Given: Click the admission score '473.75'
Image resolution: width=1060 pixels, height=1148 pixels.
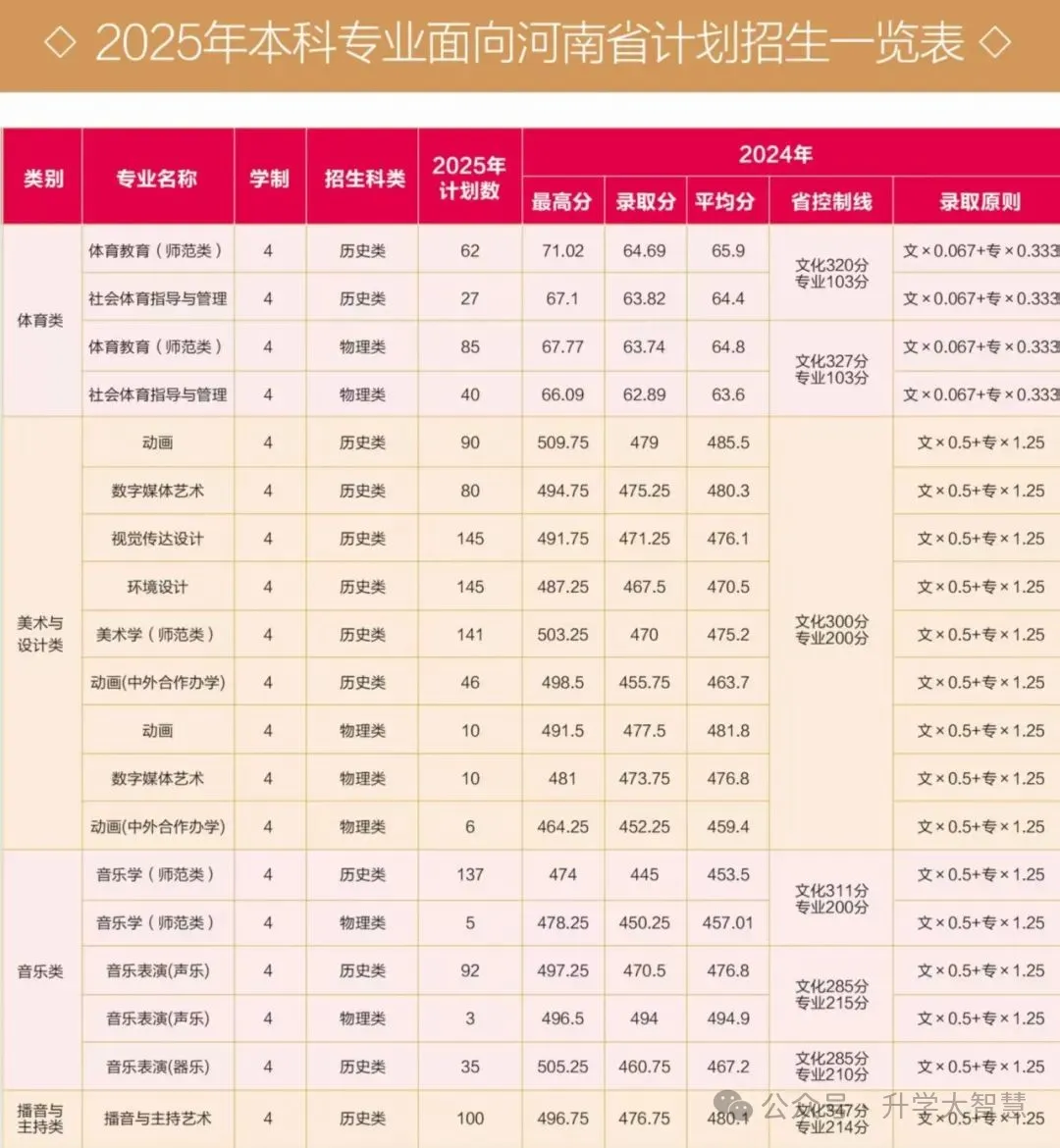Looking at the screenshot, I should pyautogui.click(x=644, y=778).
